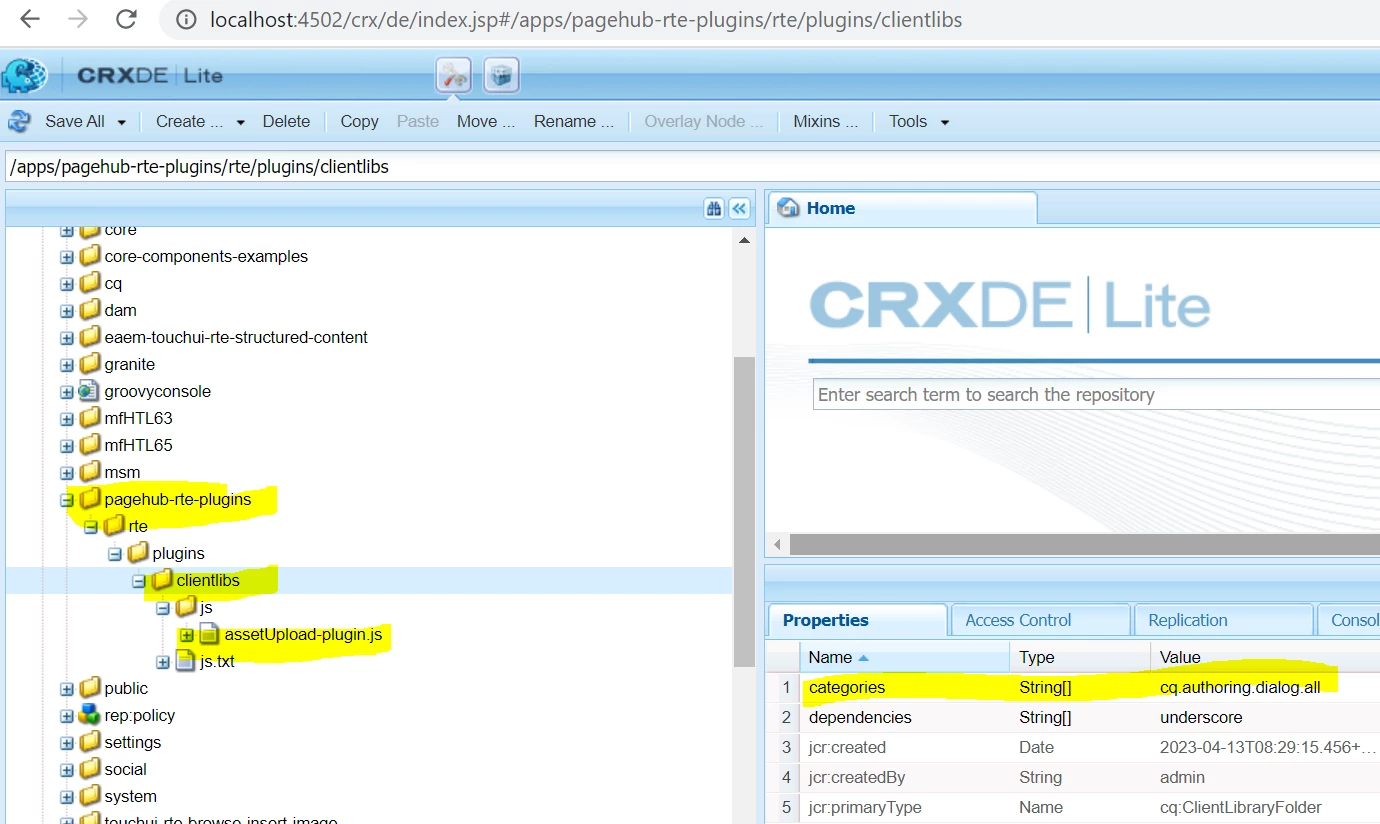This screenshot has height=824, width=1380.
Task: Click the assetUpload-plugin.js file icon
Action: [209, 634]
